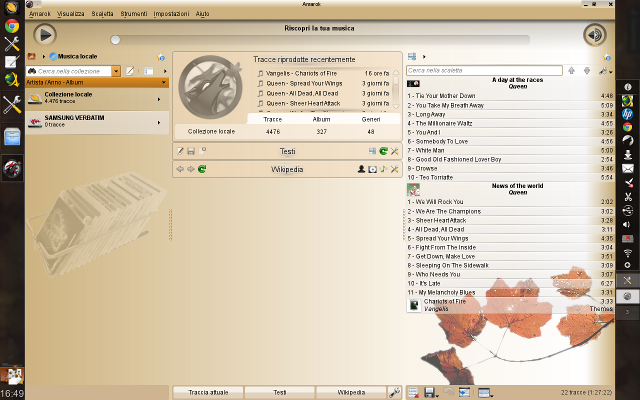Click the playlist layout icon above search
The image size is (640, 400).
(x=412, y=56)
